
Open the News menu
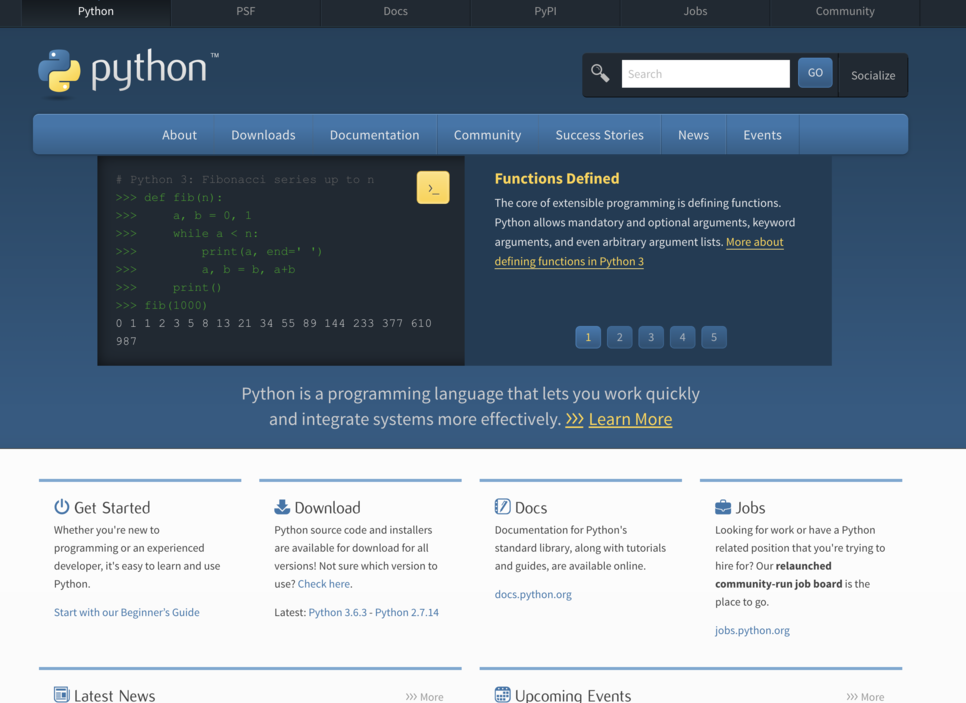click(x=693, y=135)
